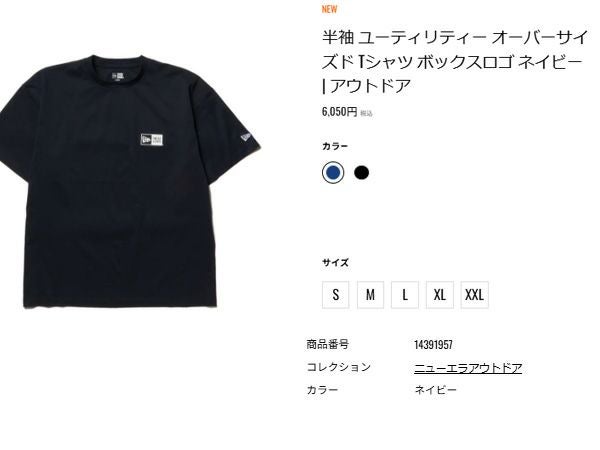Select the XL size box
This screenshot has width=600, height=450.
[x=440, y=295]
